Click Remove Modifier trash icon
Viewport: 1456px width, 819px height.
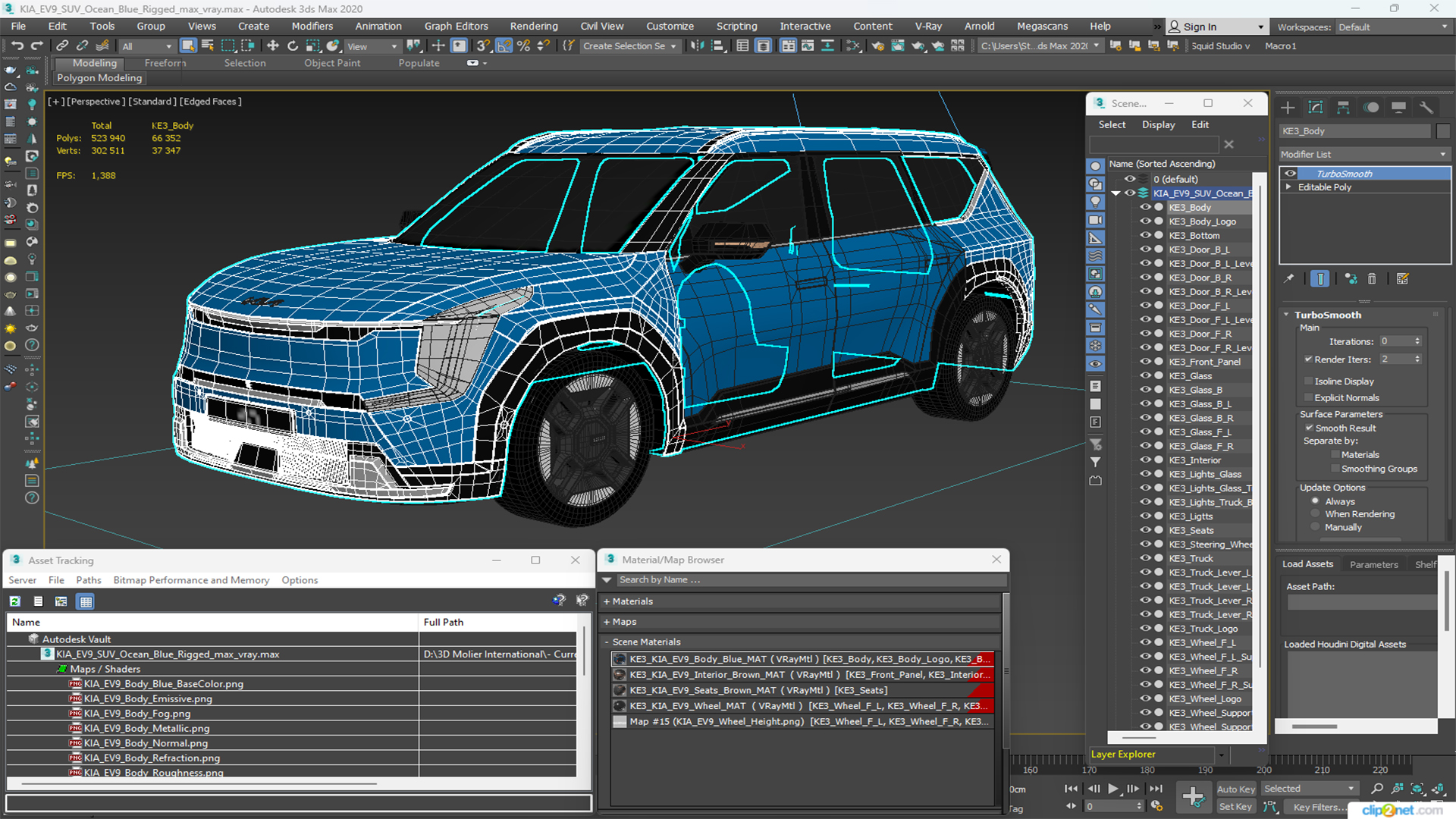(x=1372, y=279)
